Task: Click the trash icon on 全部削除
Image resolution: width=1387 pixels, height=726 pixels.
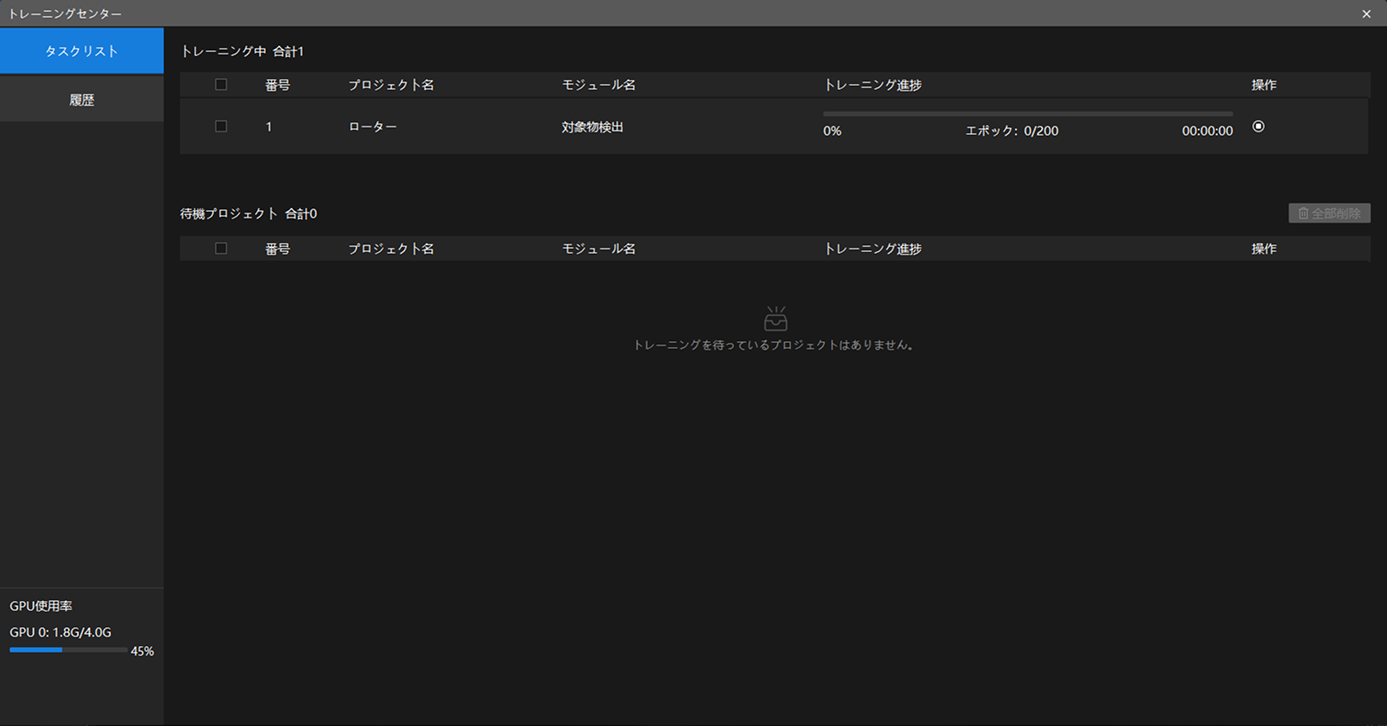Action: click(1303, 213)
